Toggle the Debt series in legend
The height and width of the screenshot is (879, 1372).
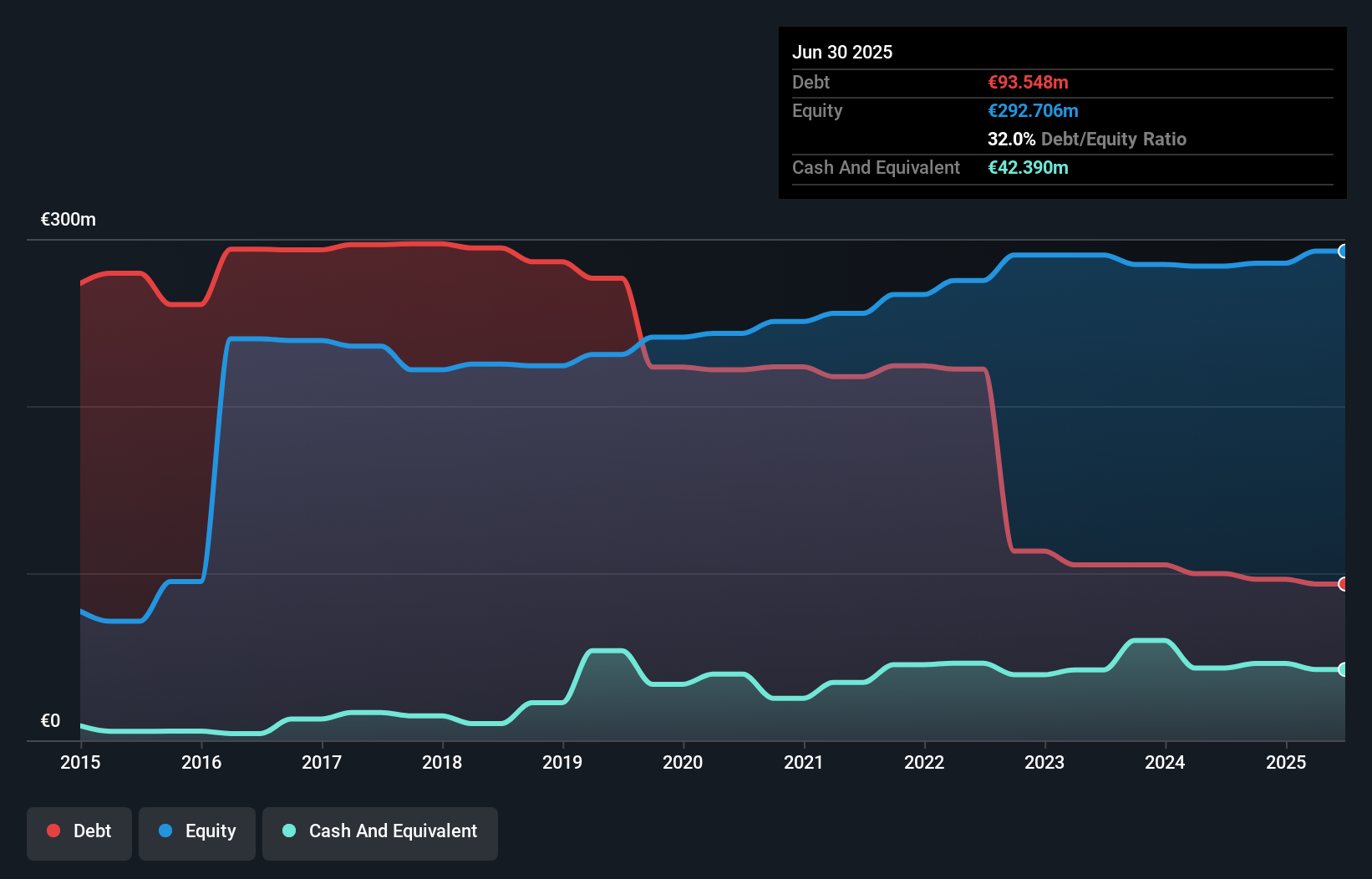click(79, 833)
